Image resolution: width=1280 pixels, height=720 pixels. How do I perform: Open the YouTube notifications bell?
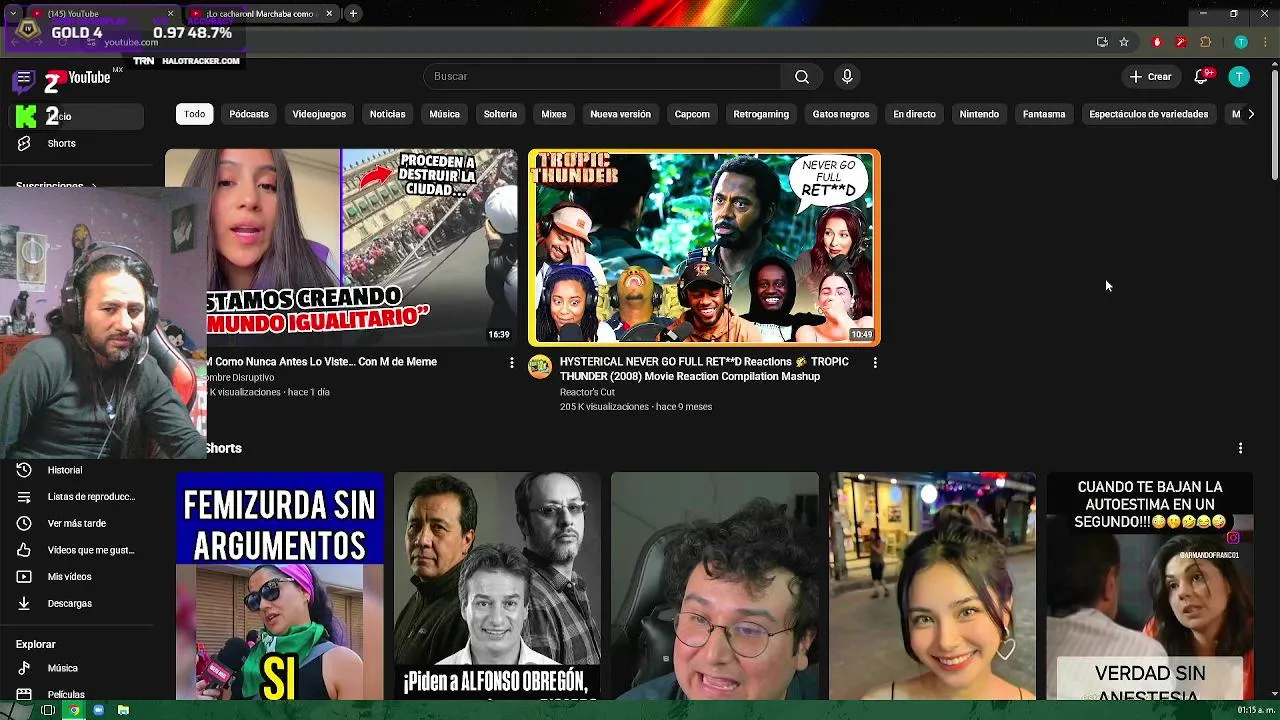1202,77
